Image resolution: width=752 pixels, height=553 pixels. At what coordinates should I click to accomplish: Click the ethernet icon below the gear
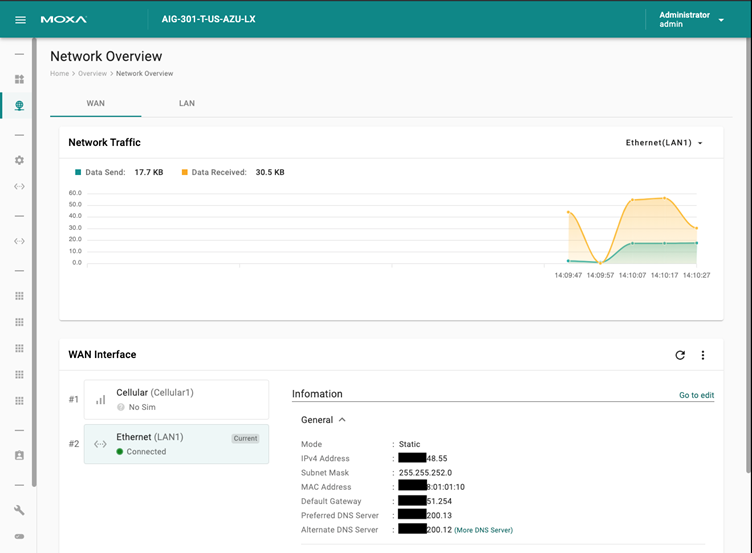point(19,187)
